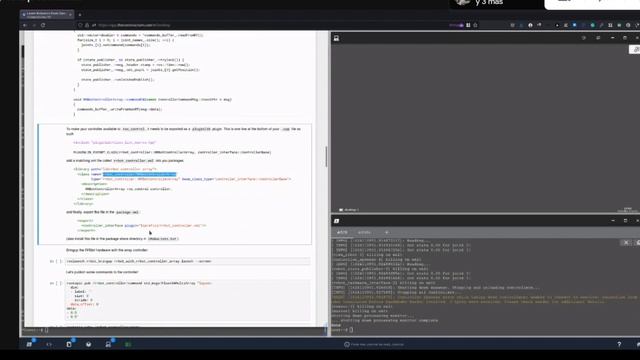Click the green icon in the bottom toolbar
640x360 pixels.
(128, 344)
